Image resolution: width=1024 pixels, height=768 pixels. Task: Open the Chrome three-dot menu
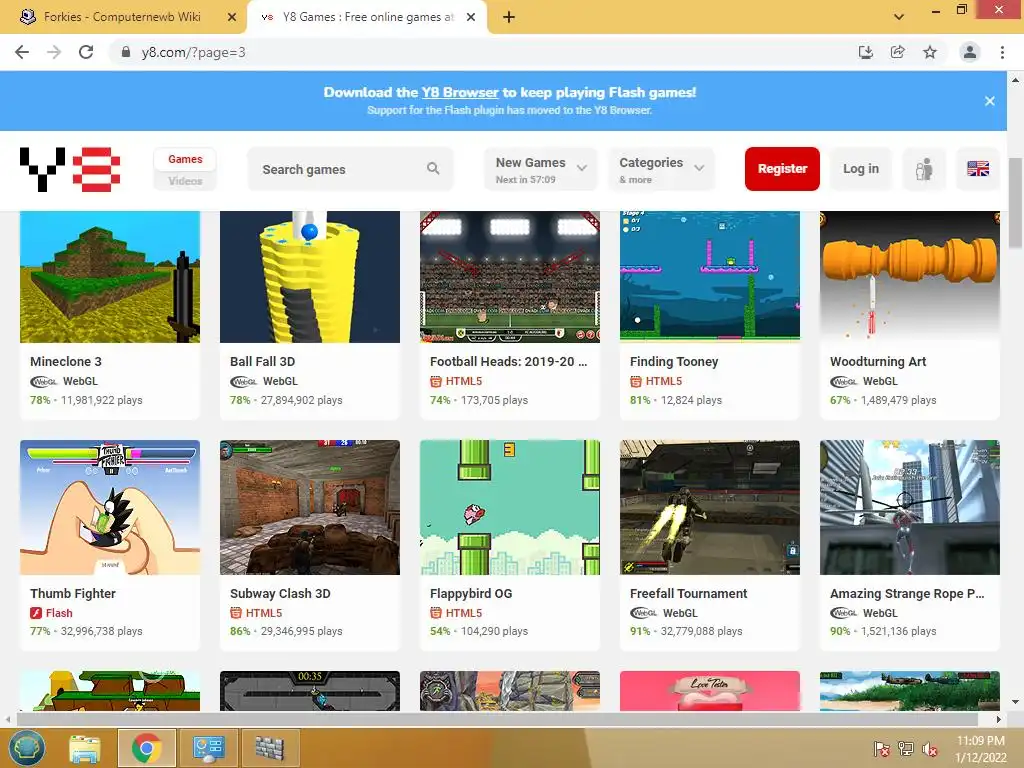(1002, 52)
